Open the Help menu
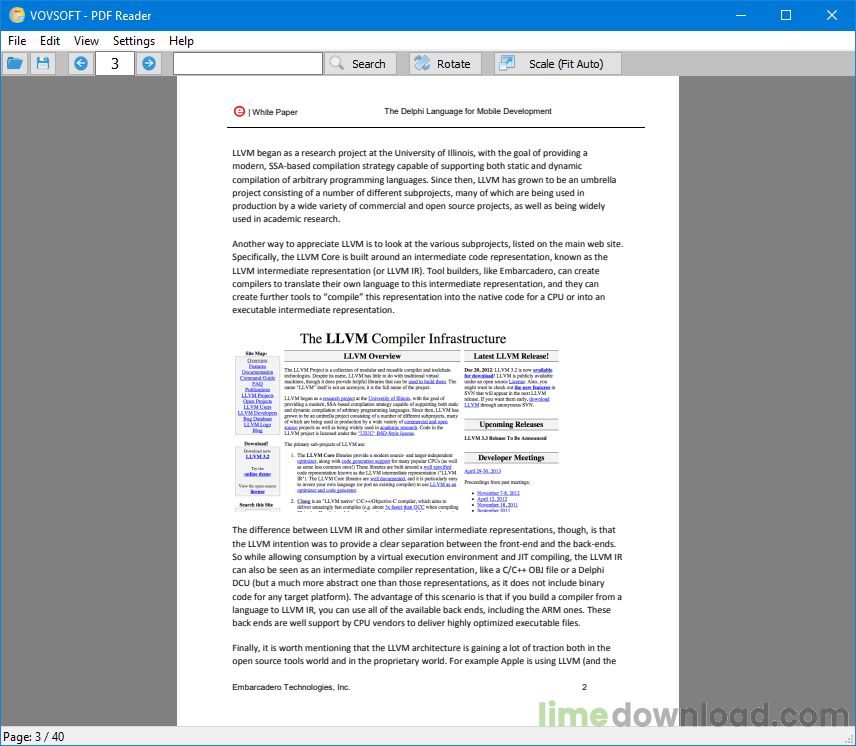 pyautogui.click(x=181, y=41)
